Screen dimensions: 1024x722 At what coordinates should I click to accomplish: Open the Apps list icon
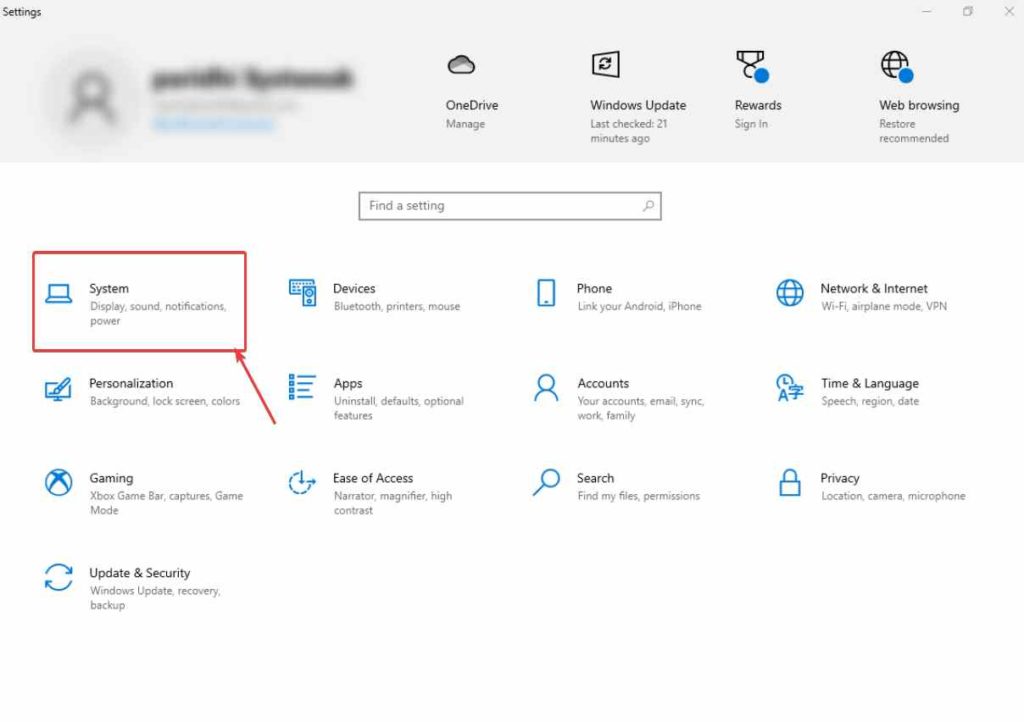pyautogui.click(x=302, y=388)
